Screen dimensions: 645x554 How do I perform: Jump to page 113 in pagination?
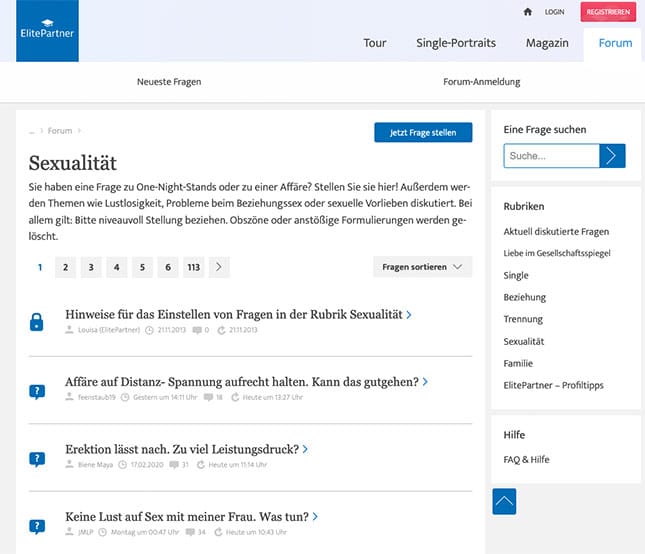tap(193, 267)
